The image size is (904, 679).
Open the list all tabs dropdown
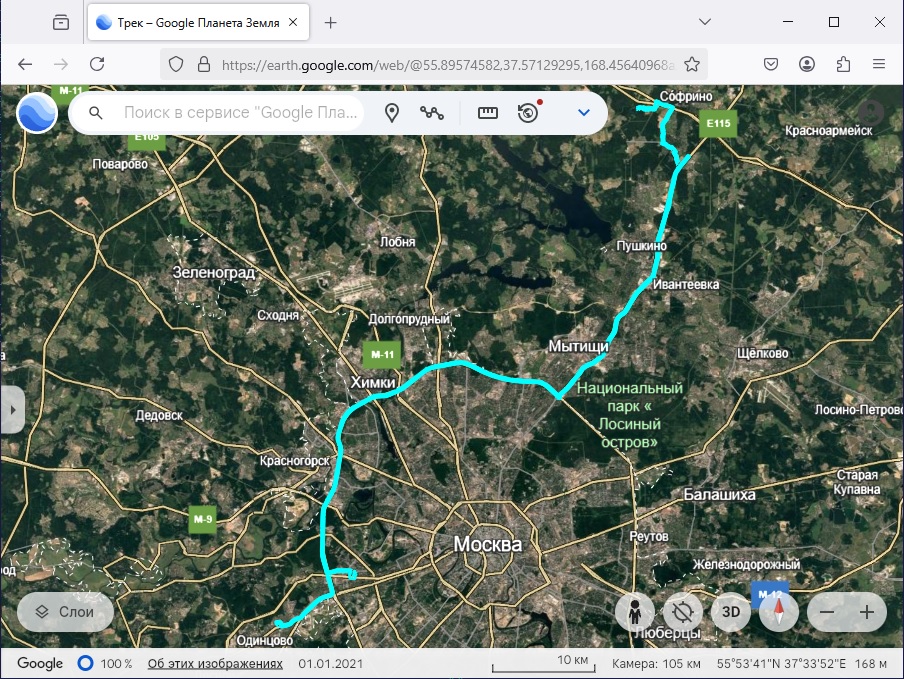(704, 22)
